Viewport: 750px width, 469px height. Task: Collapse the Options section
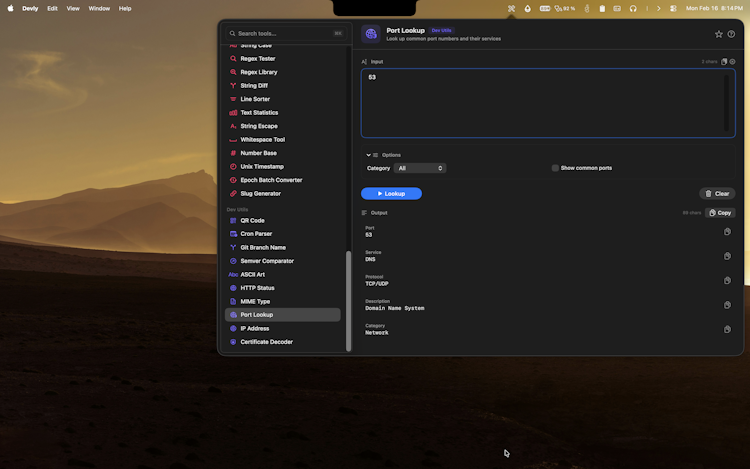coord(368,155)
